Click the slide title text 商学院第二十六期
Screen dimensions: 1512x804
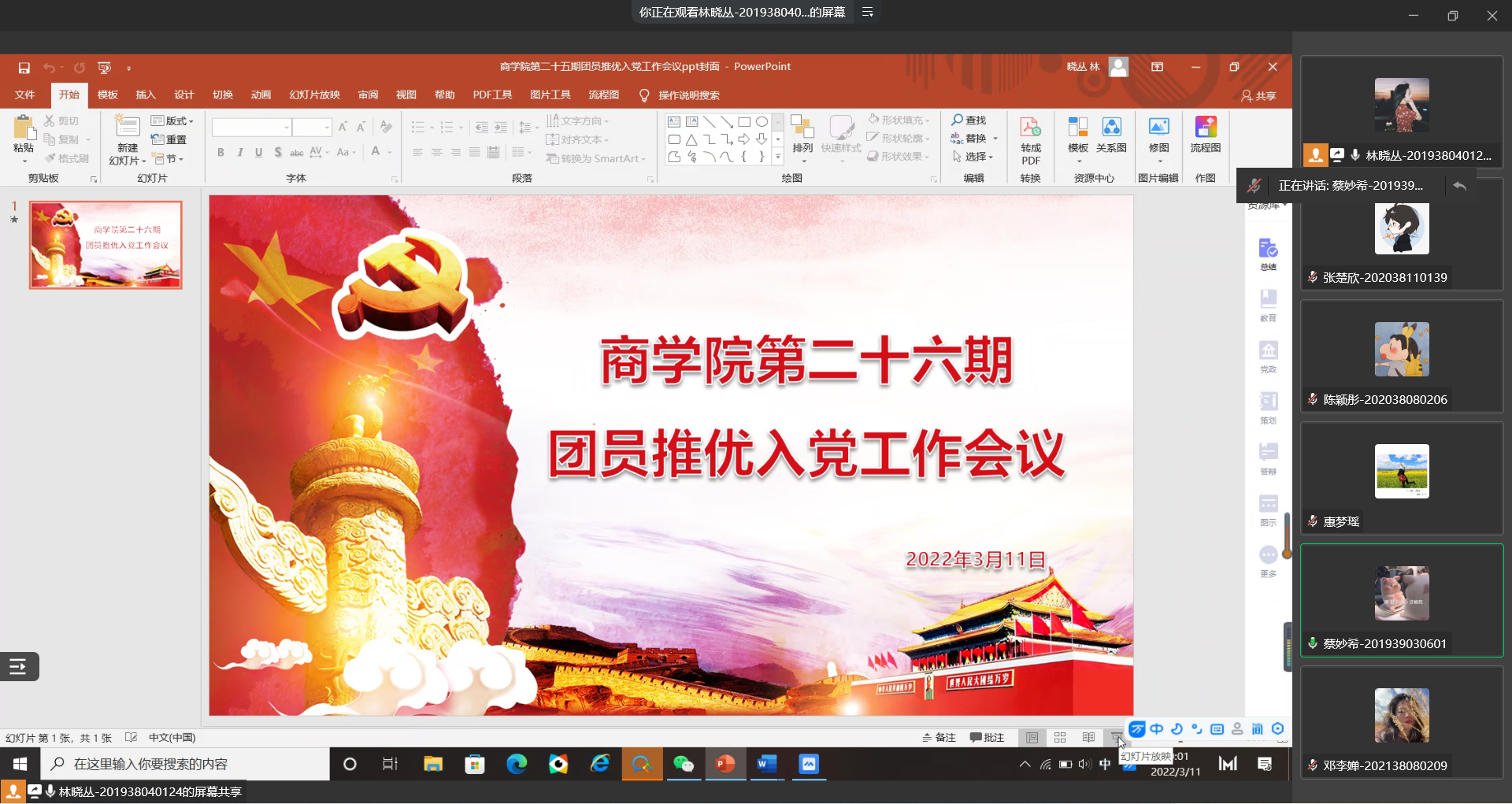806,361
